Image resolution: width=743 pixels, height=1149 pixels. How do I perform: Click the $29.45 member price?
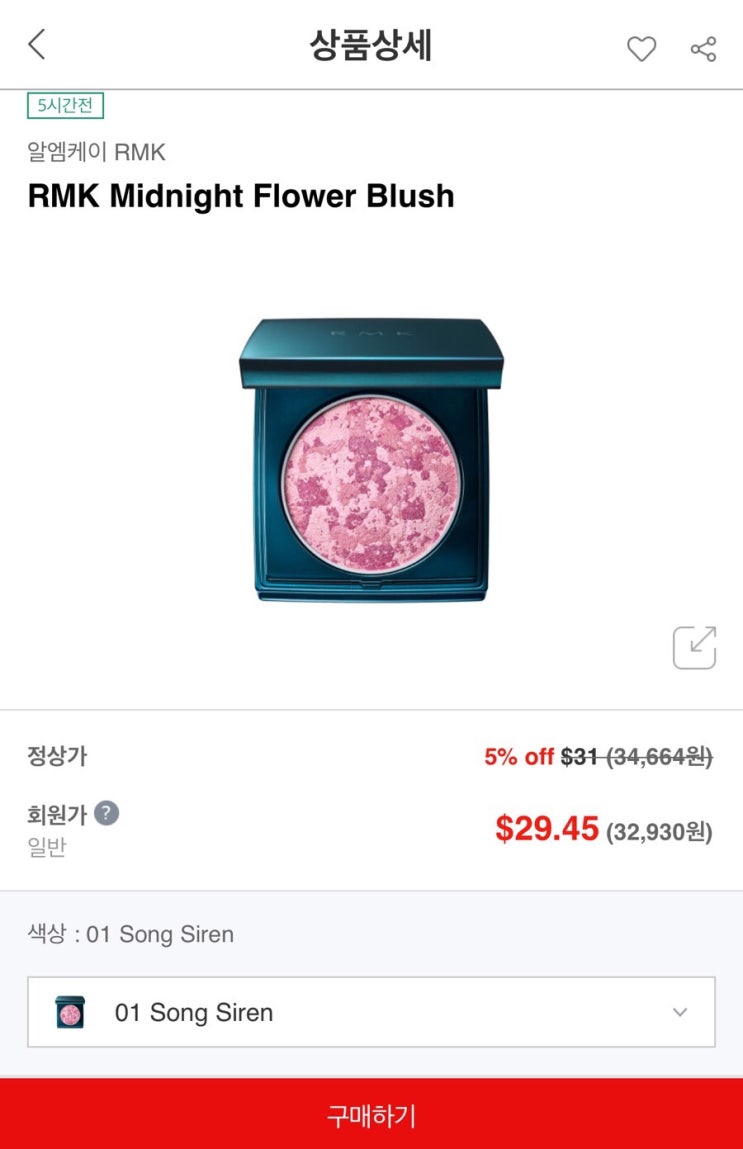(x=547, y=828)
